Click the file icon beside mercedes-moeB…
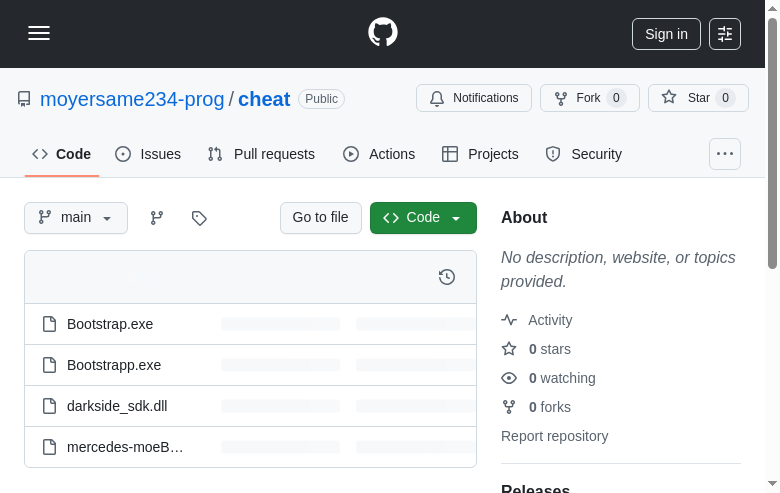 49,447
